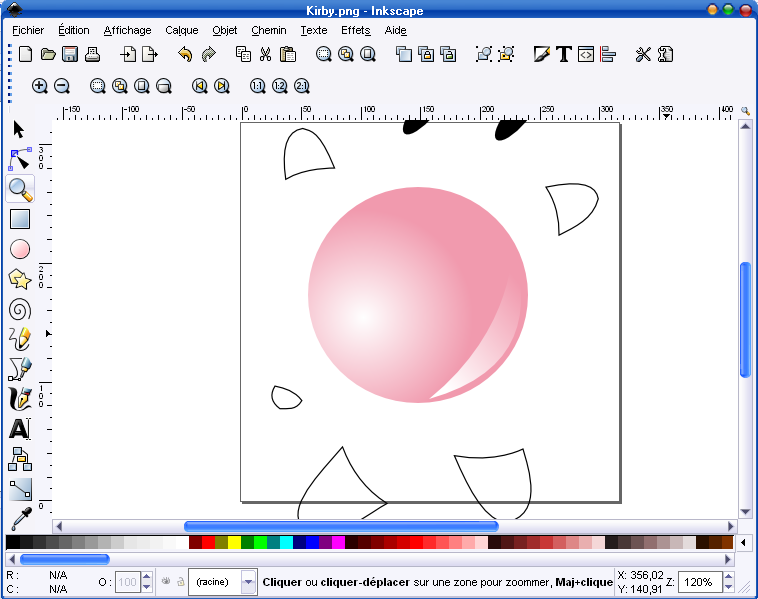Click the palette scrollbar right arrow

coord(728,559)
